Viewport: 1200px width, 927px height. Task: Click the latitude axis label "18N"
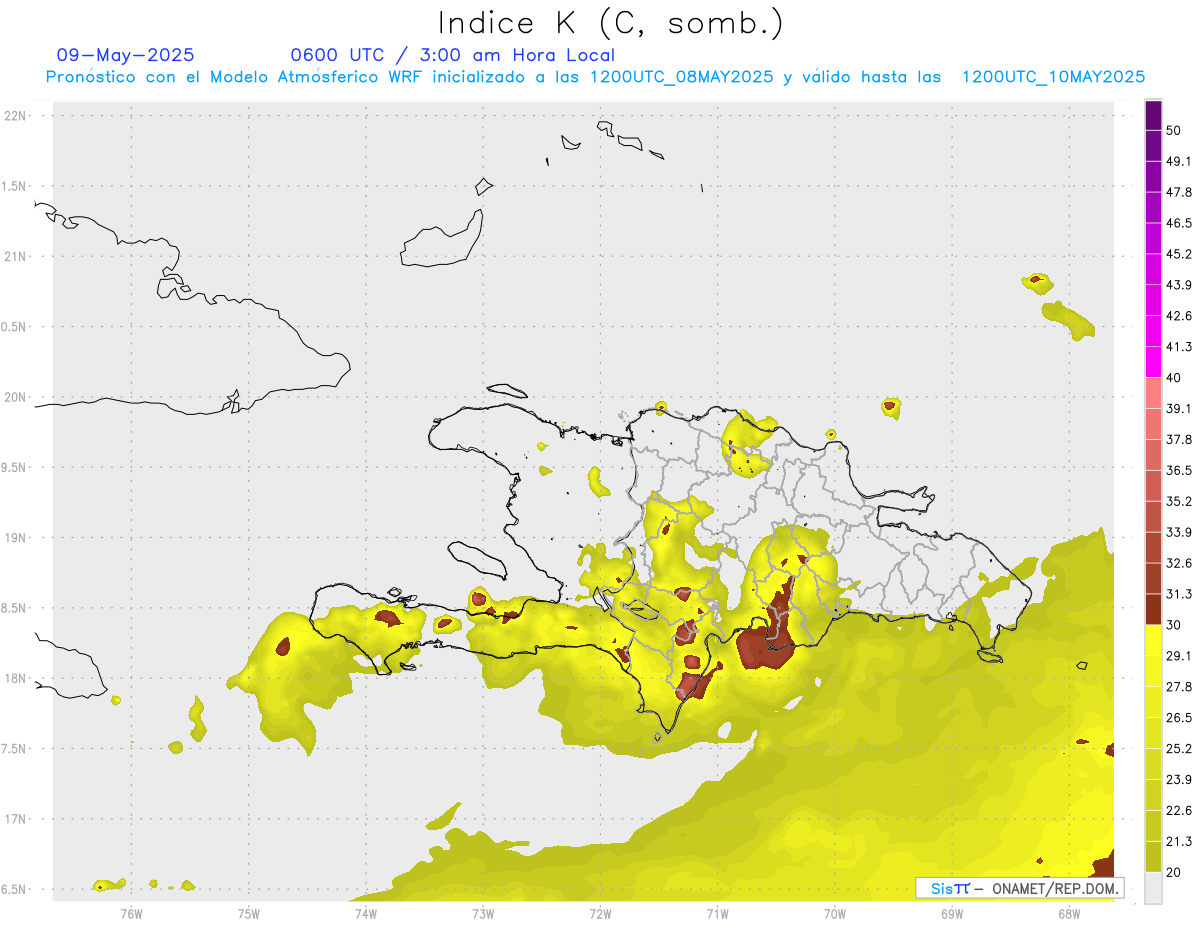[15, 678]
